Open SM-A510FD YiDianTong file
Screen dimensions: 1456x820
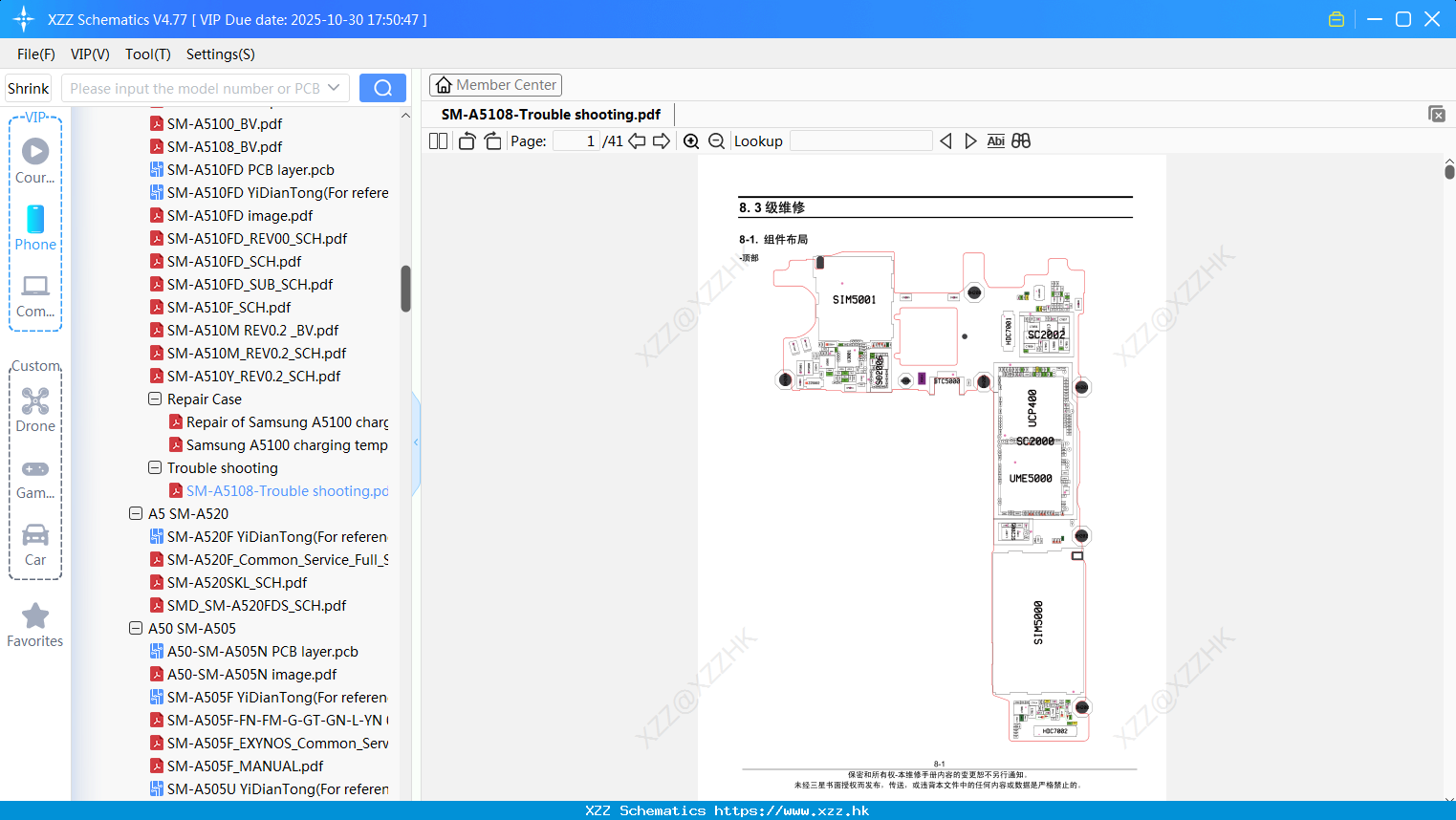click(278, 192)
